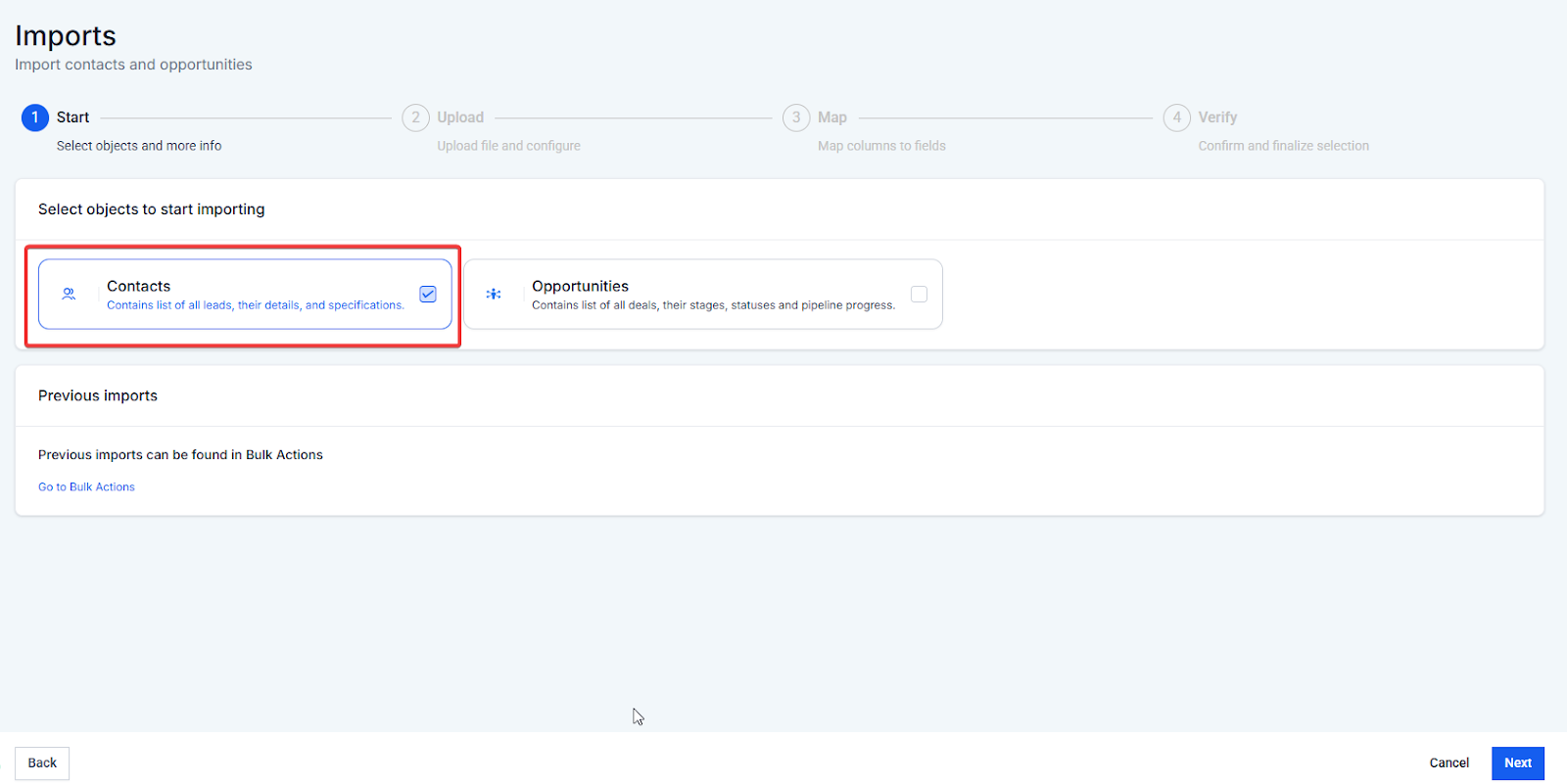The height and width of the screenshot is (784, 1567).
Task: Click "Select objects to start importing" heading
Action: tap(152, 209)
